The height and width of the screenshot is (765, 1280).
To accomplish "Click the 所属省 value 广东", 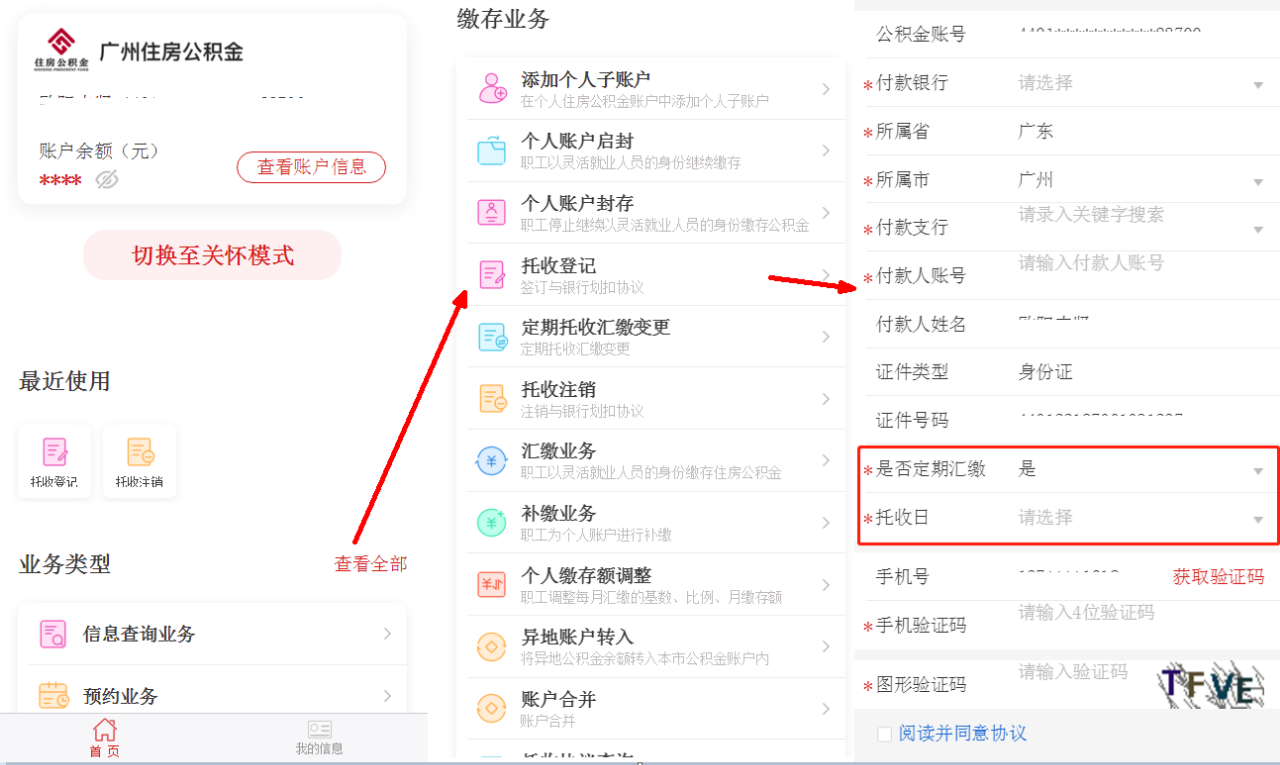I will pyautogui.click(x=1035, y=131).
